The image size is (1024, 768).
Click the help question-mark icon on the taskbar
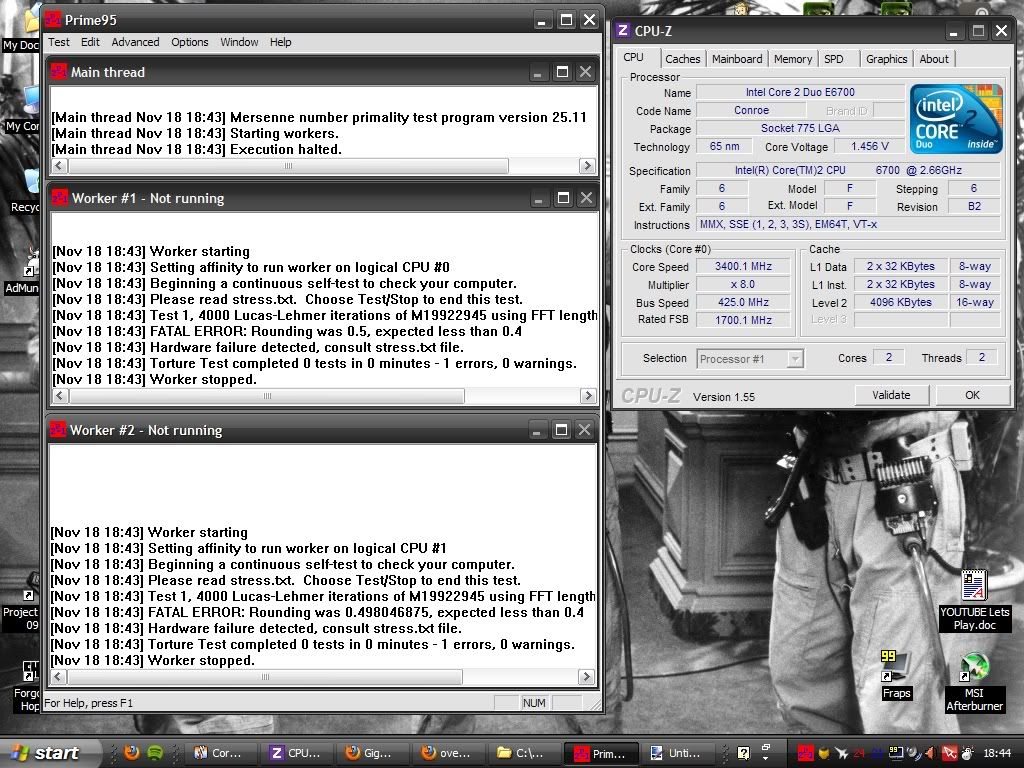pos(743,753)
